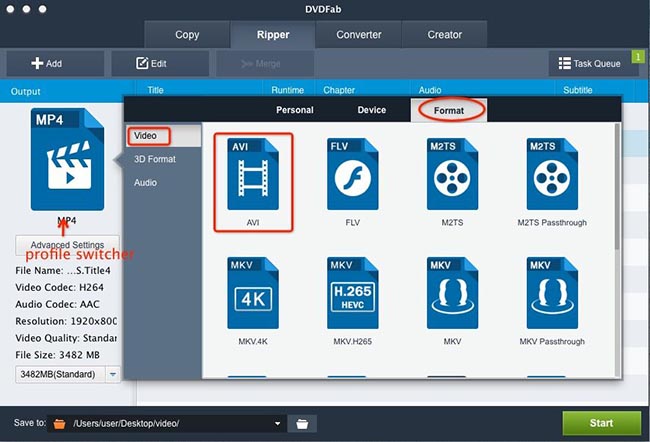
Task: Open the Creator module tab
Action: [x=444, y=34]
